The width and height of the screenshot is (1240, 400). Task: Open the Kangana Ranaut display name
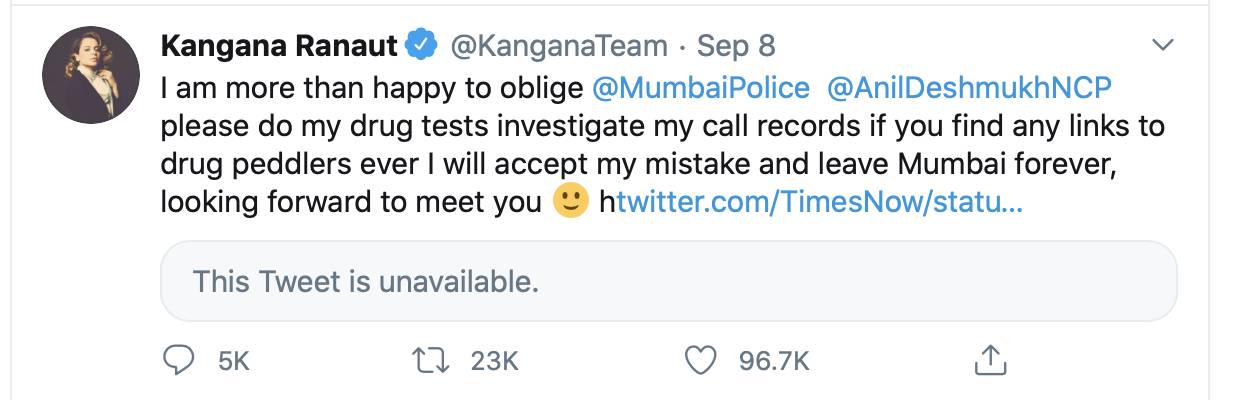pyautogui.click(x=279, y=46)
